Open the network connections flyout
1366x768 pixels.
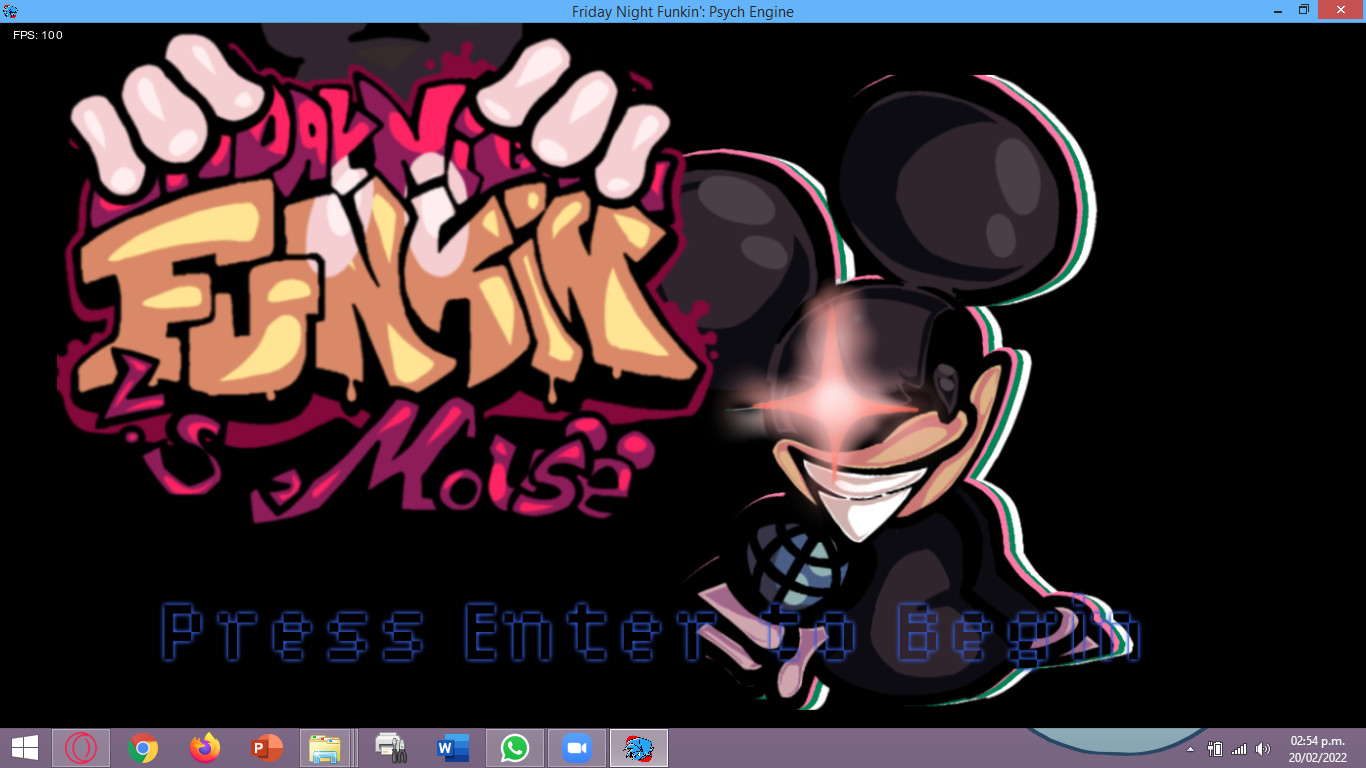(x=1237, y=747)
